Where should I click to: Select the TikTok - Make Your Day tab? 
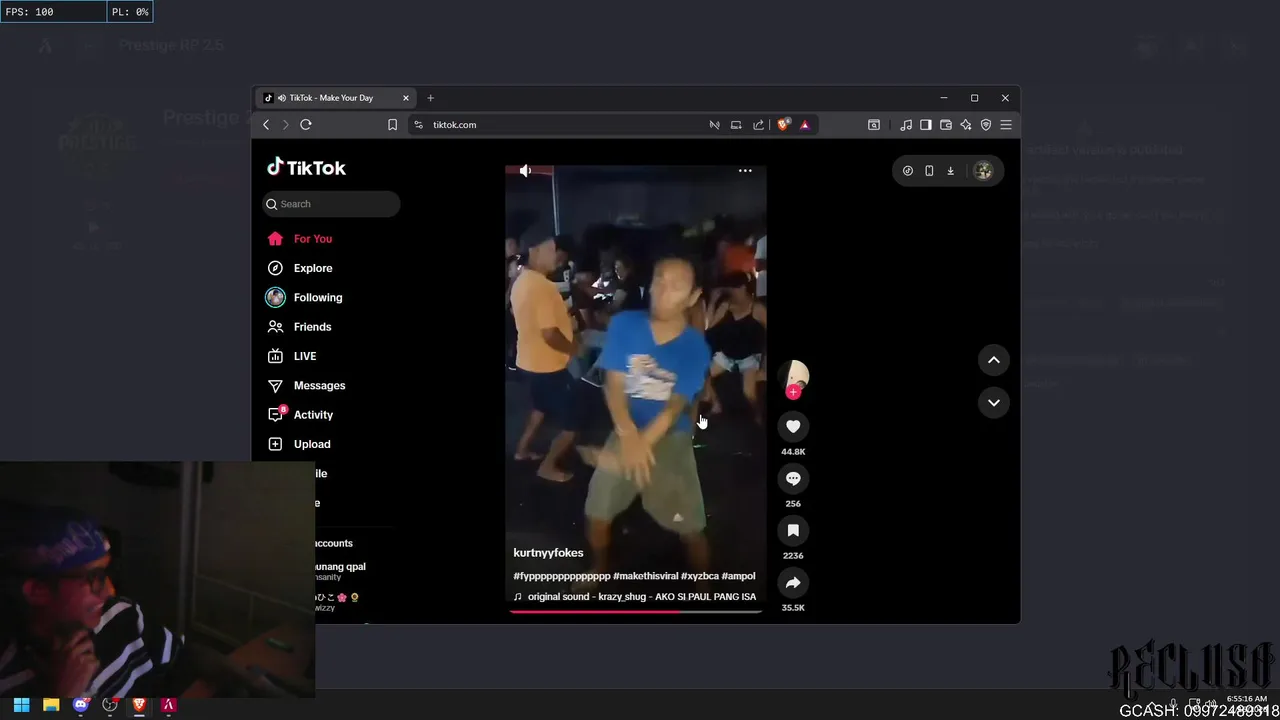(336, 98)
